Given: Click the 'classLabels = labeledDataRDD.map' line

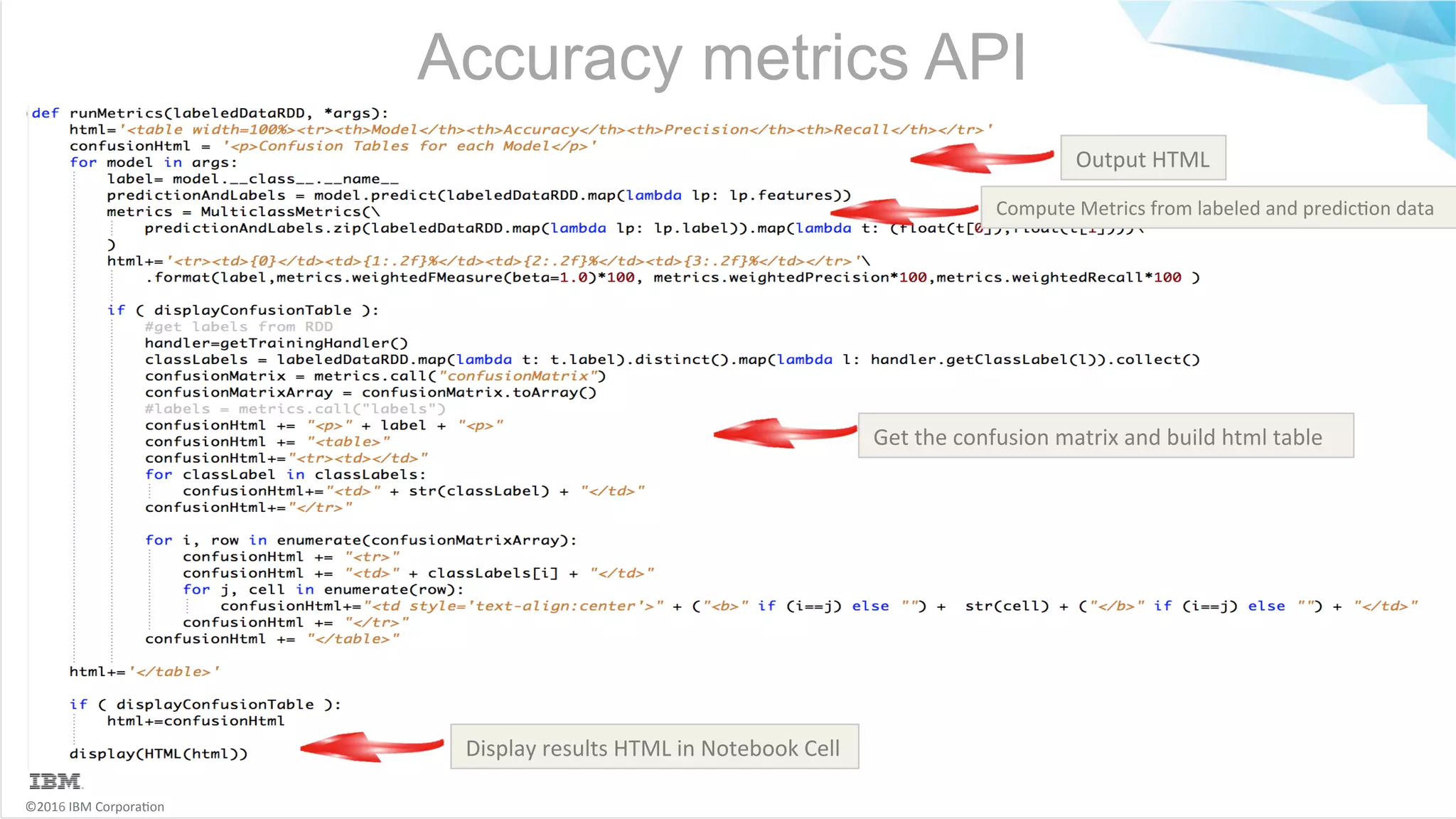Looking at the screenshot, I should pos(673,360).
